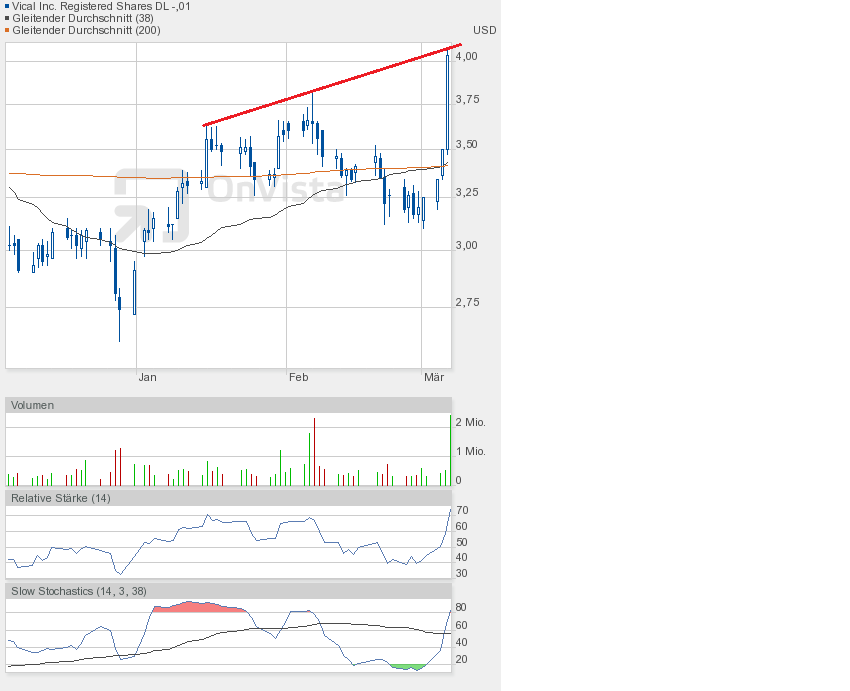850x691 pixels.
Task: Click the green oversold area in Slow Stochastics
Action: coord(408,667)
